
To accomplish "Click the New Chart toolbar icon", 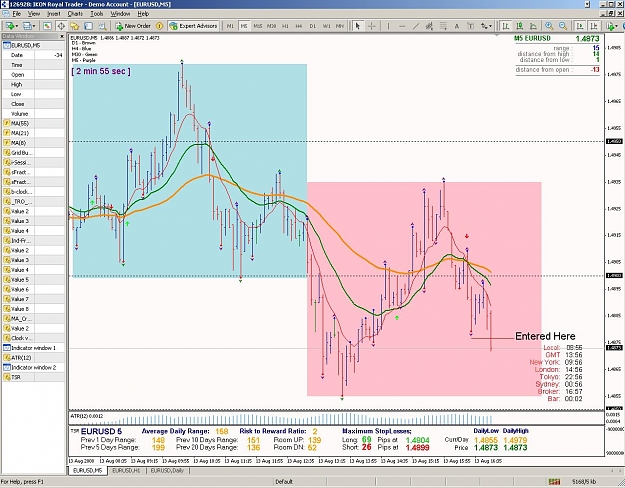I will pos(9,26).
